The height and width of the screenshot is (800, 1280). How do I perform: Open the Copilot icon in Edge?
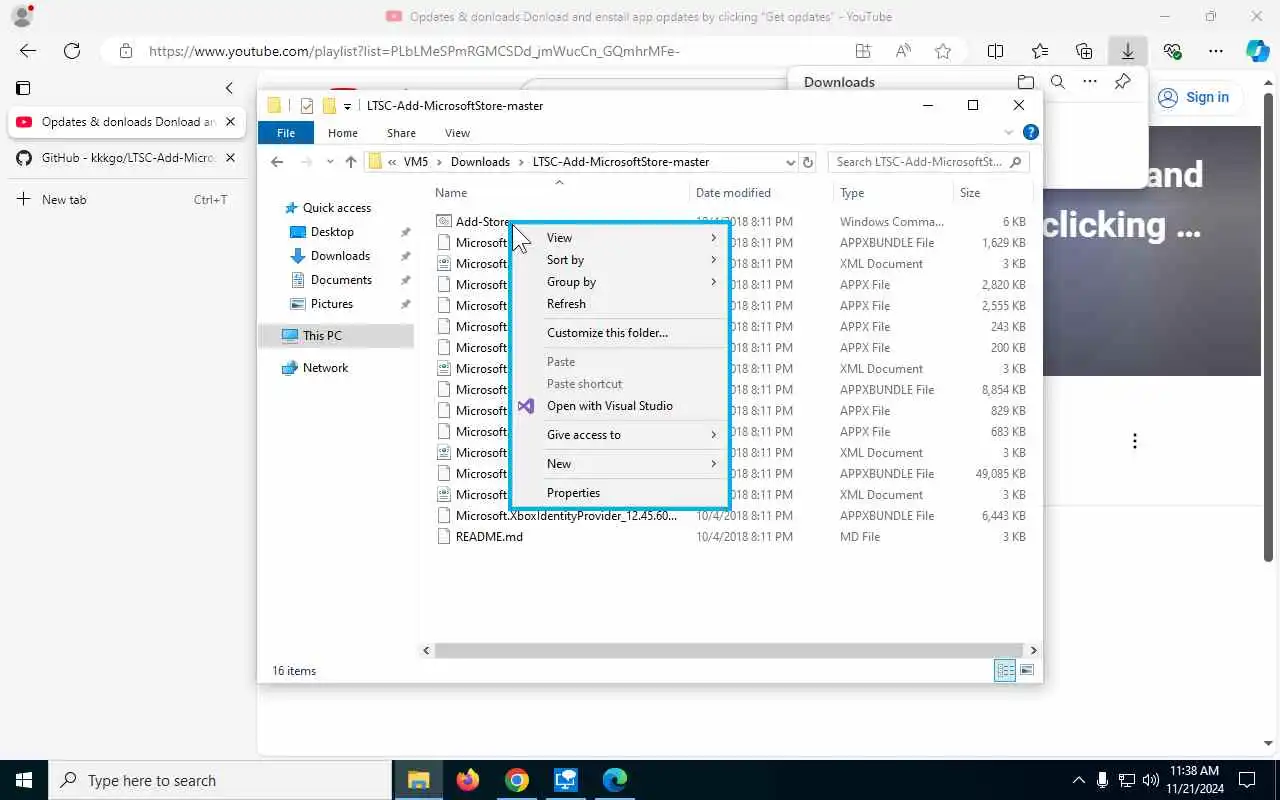(x=1257, y=51)
